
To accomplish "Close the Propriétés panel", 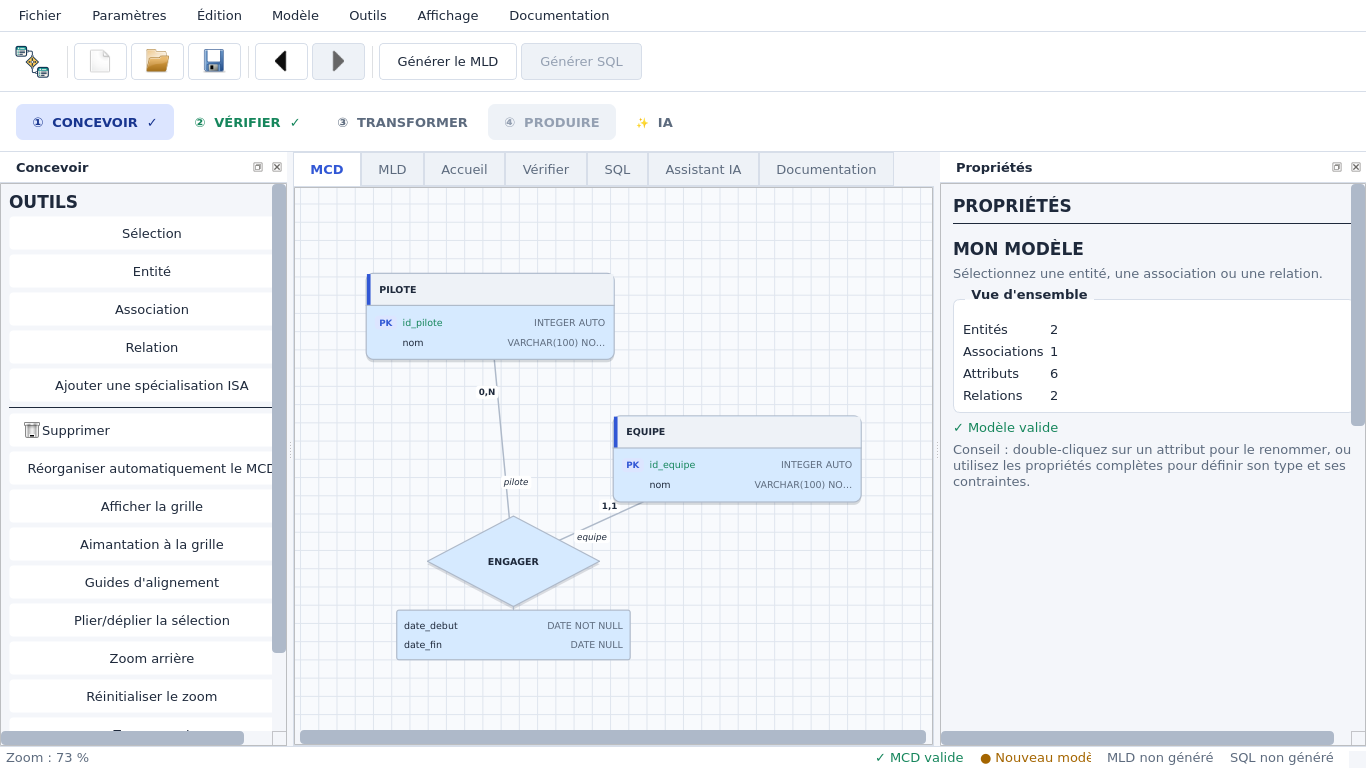I will pyautogui.click(x=1356, y=167).
